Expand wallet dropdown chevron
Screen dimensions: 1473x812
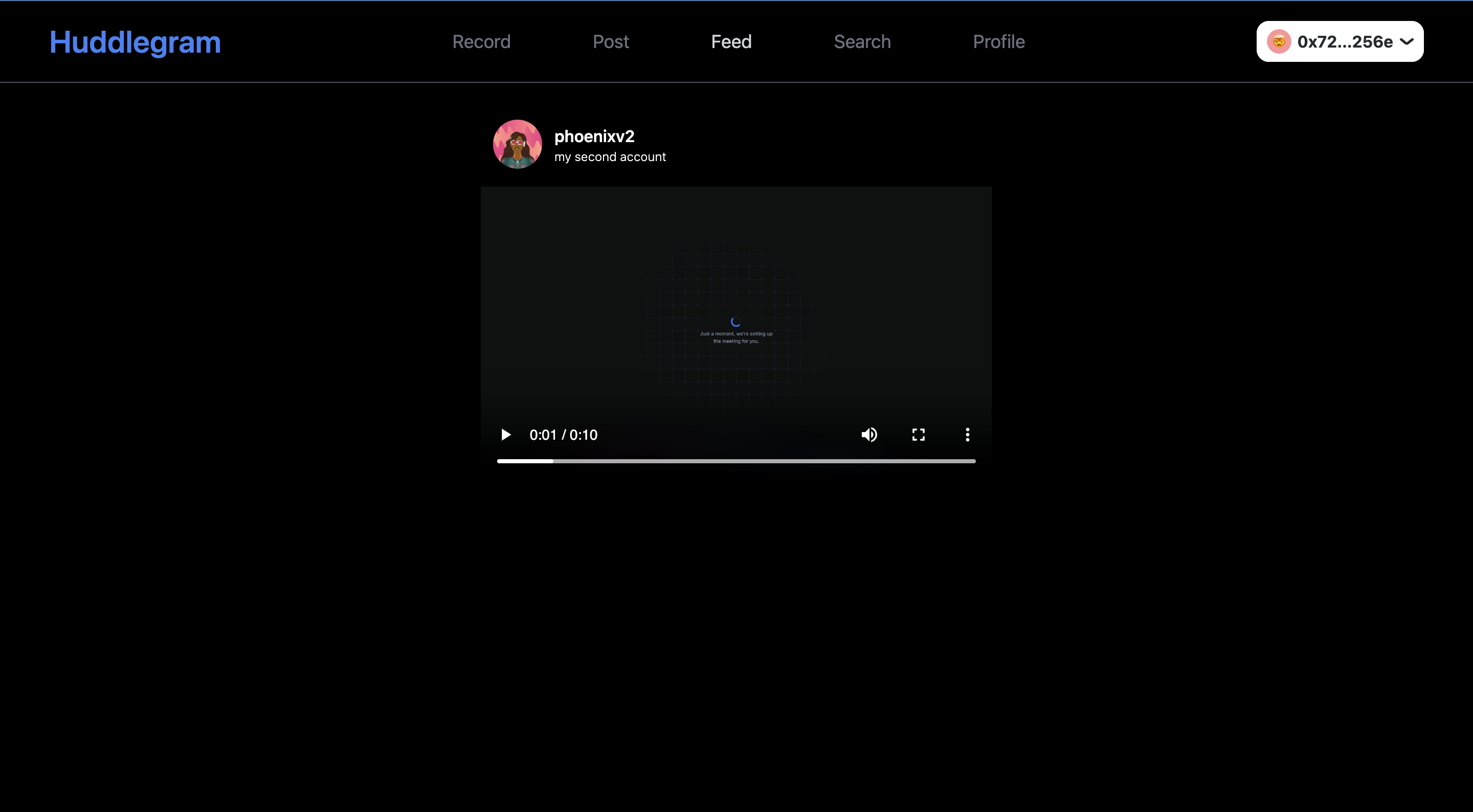point(1407,42)
